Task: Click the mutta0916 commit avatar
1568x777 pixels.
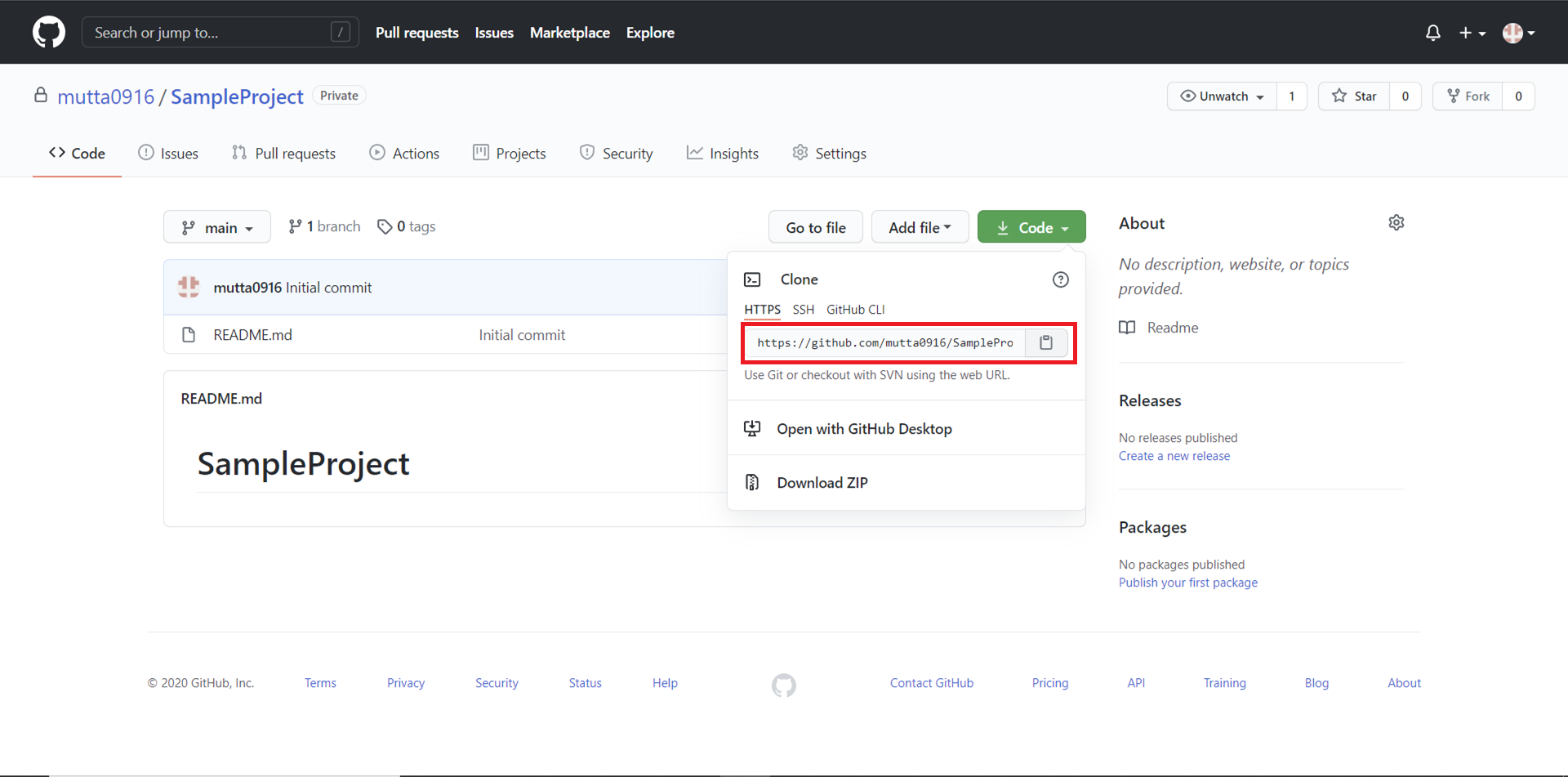Action: point(189,287)
